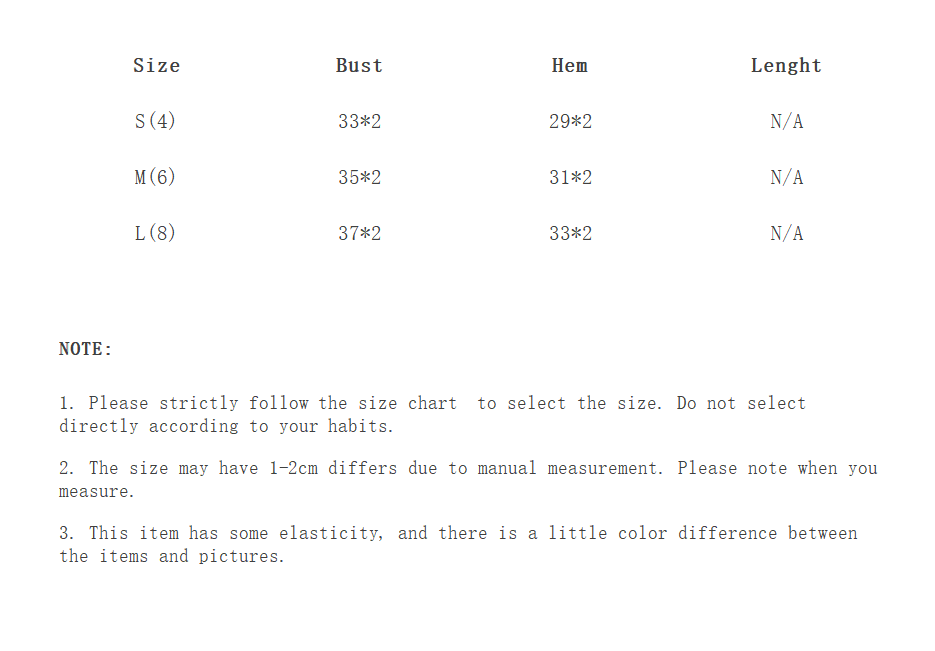
Task: Select the N/A Lenght cell for M(6)
Action: pos(786,178)
